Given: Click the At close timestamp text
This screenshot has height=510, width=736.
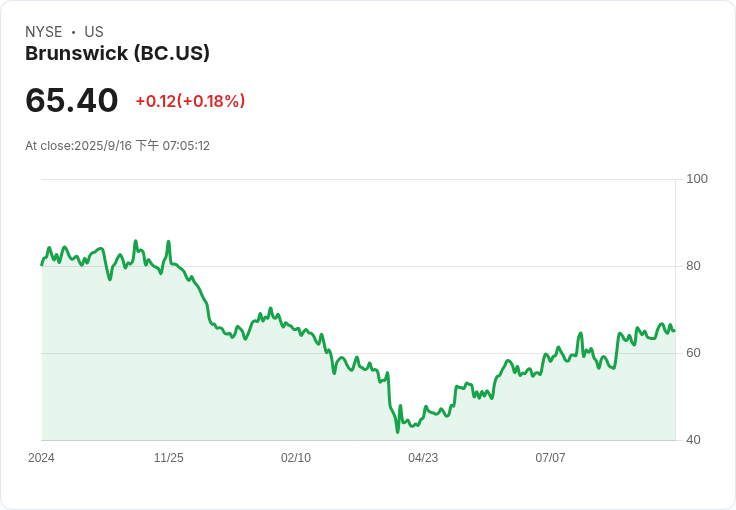Looking at the screenshot, I should pos(117,146).
